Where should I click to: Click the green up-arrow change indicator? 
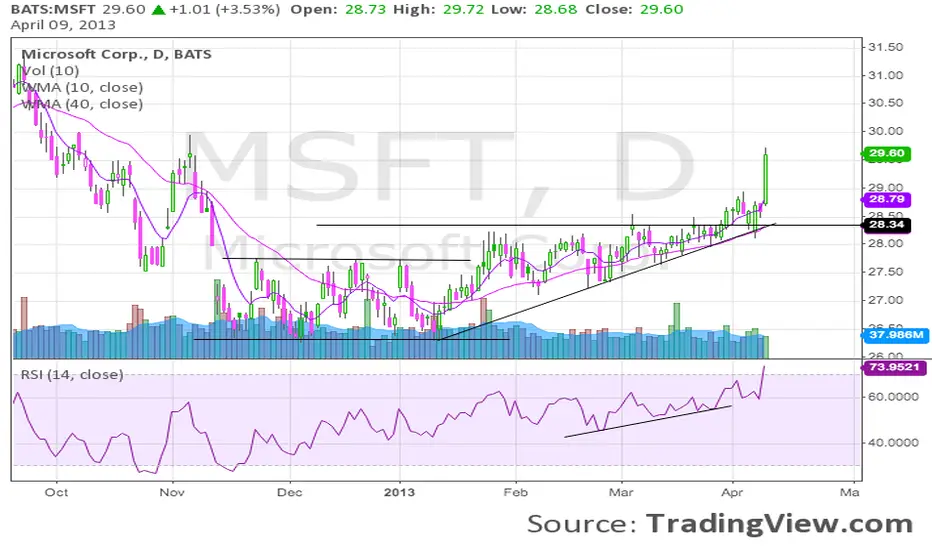158,10
